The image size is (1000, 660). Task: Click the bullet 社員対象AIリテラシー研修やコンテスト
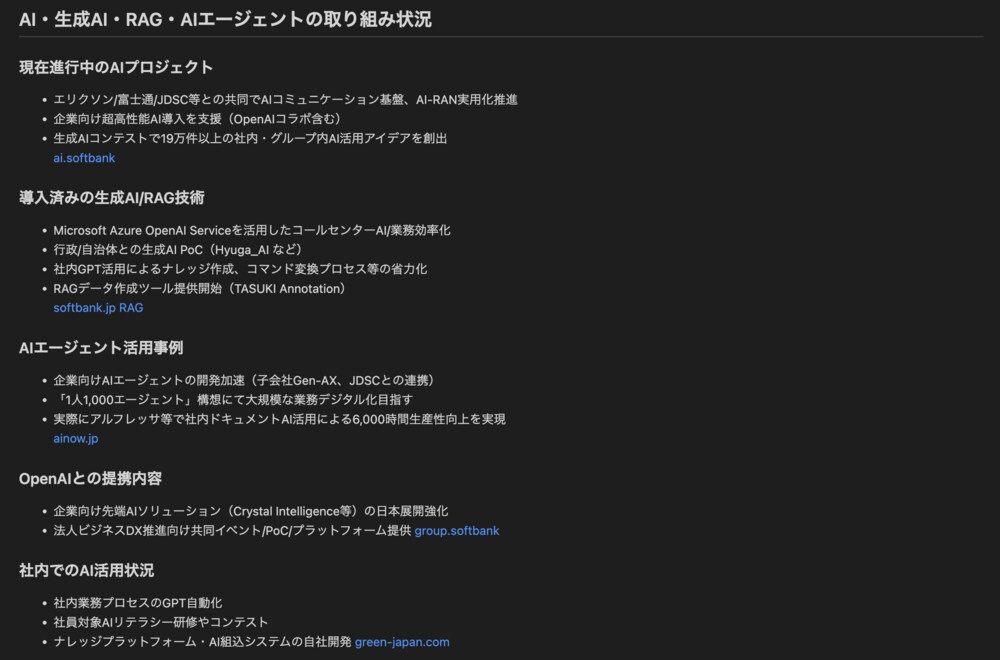(x=161, y=622)
